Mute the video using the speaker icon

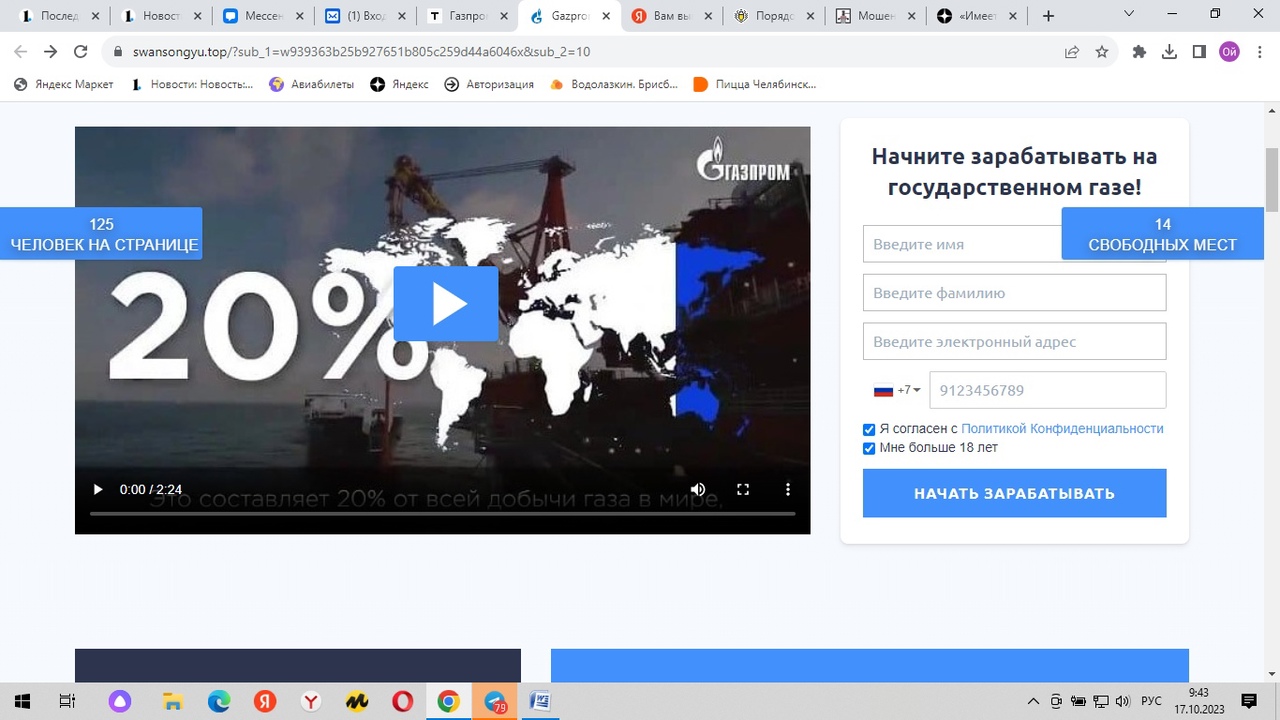(698, 489)
